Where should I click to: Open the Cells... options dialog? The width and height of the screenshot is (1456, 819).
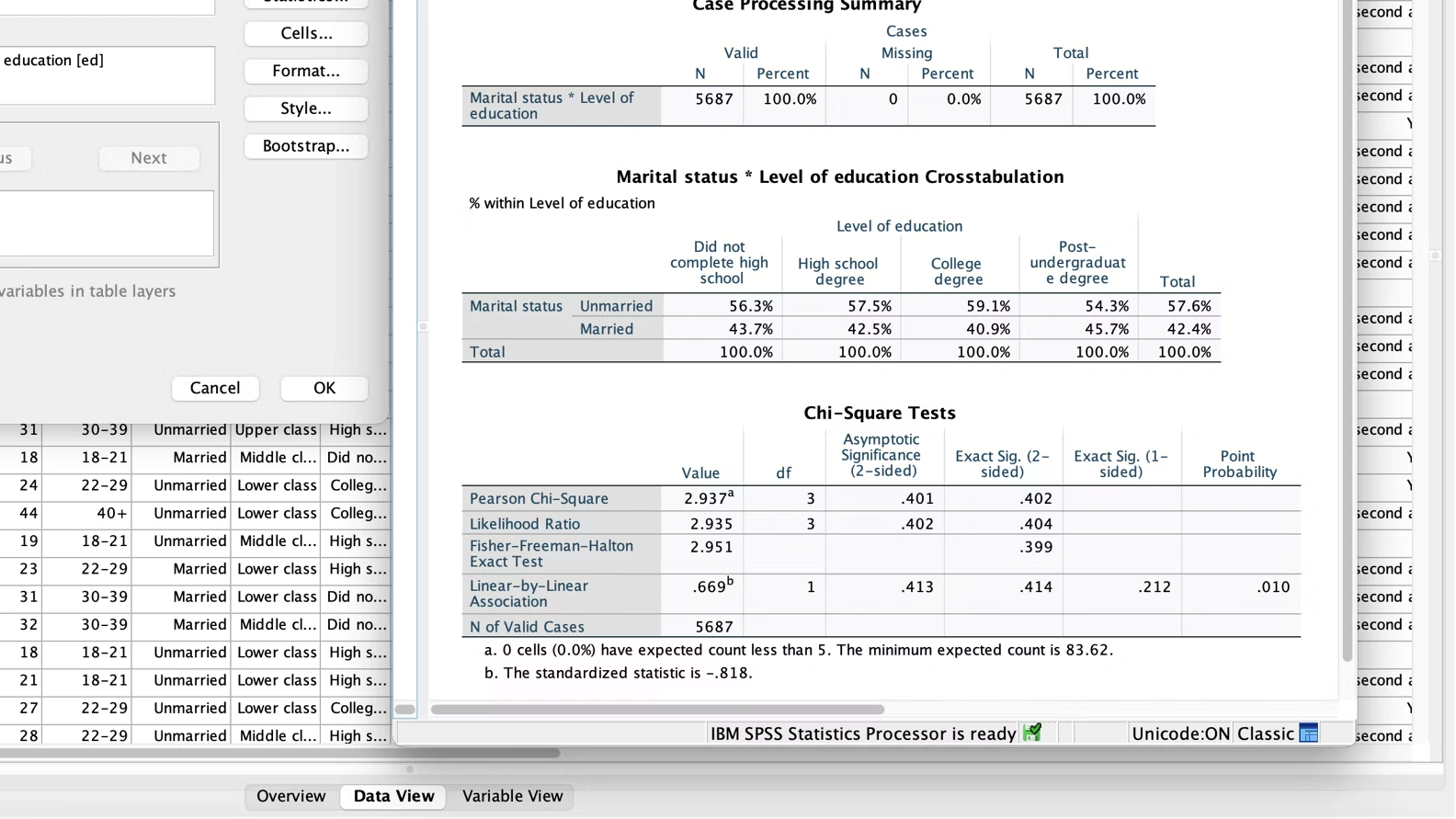point(306,33)
